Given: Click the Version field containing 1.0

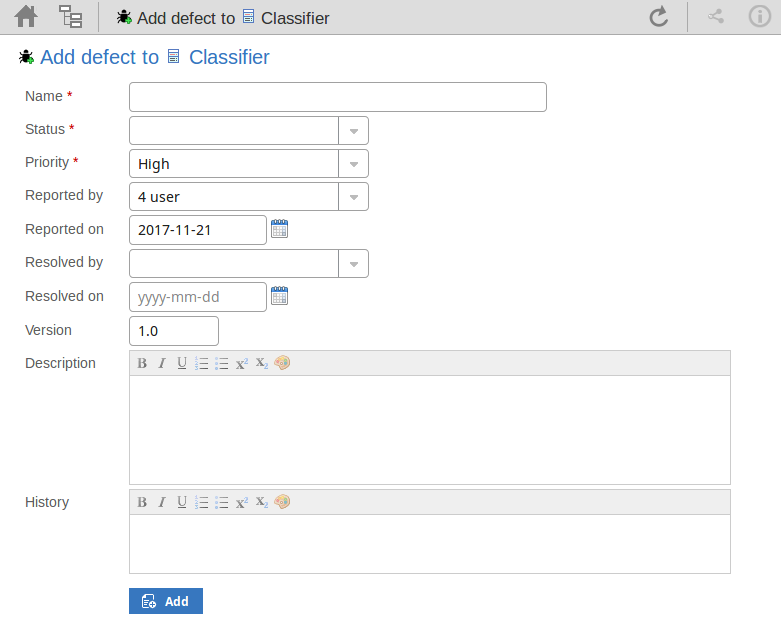Looking at the screenshot, I should (174, 330).
